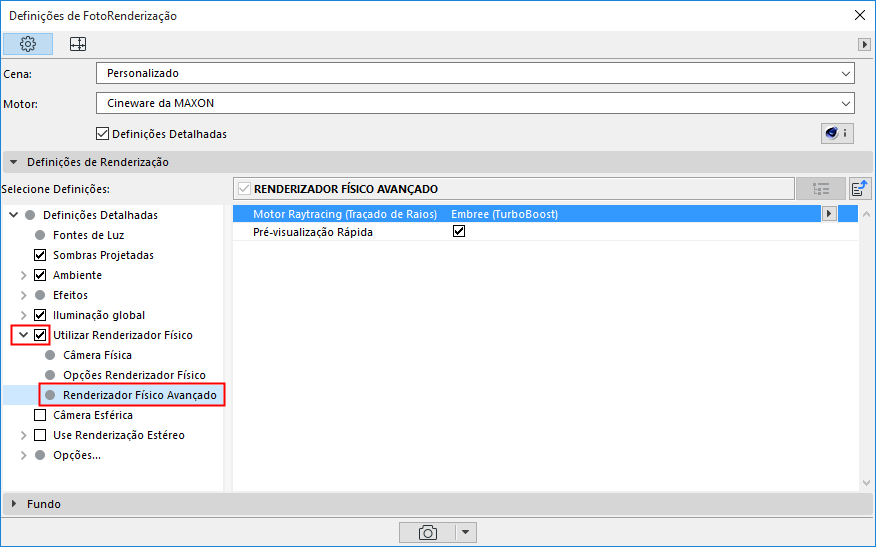This screenshot has height=547, width=876.
Task: Select Opções... tree item
Action: point(77,455)
